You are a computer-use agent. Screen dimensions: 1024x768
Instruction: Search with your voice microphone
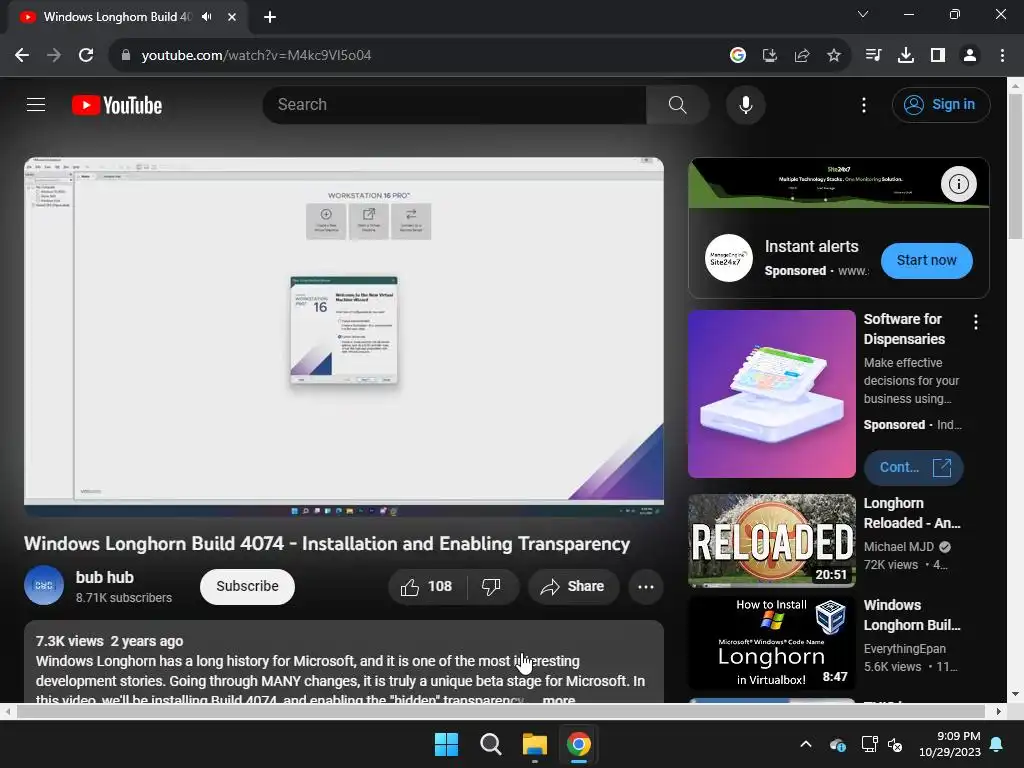point(745,104)
